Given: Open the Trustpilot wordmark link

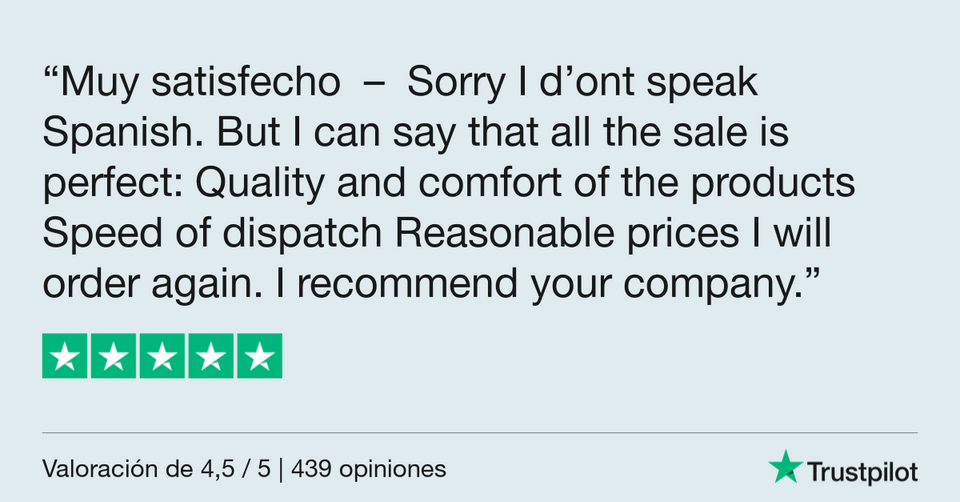Looking at the screenshot, I should (x=862, y=472).
